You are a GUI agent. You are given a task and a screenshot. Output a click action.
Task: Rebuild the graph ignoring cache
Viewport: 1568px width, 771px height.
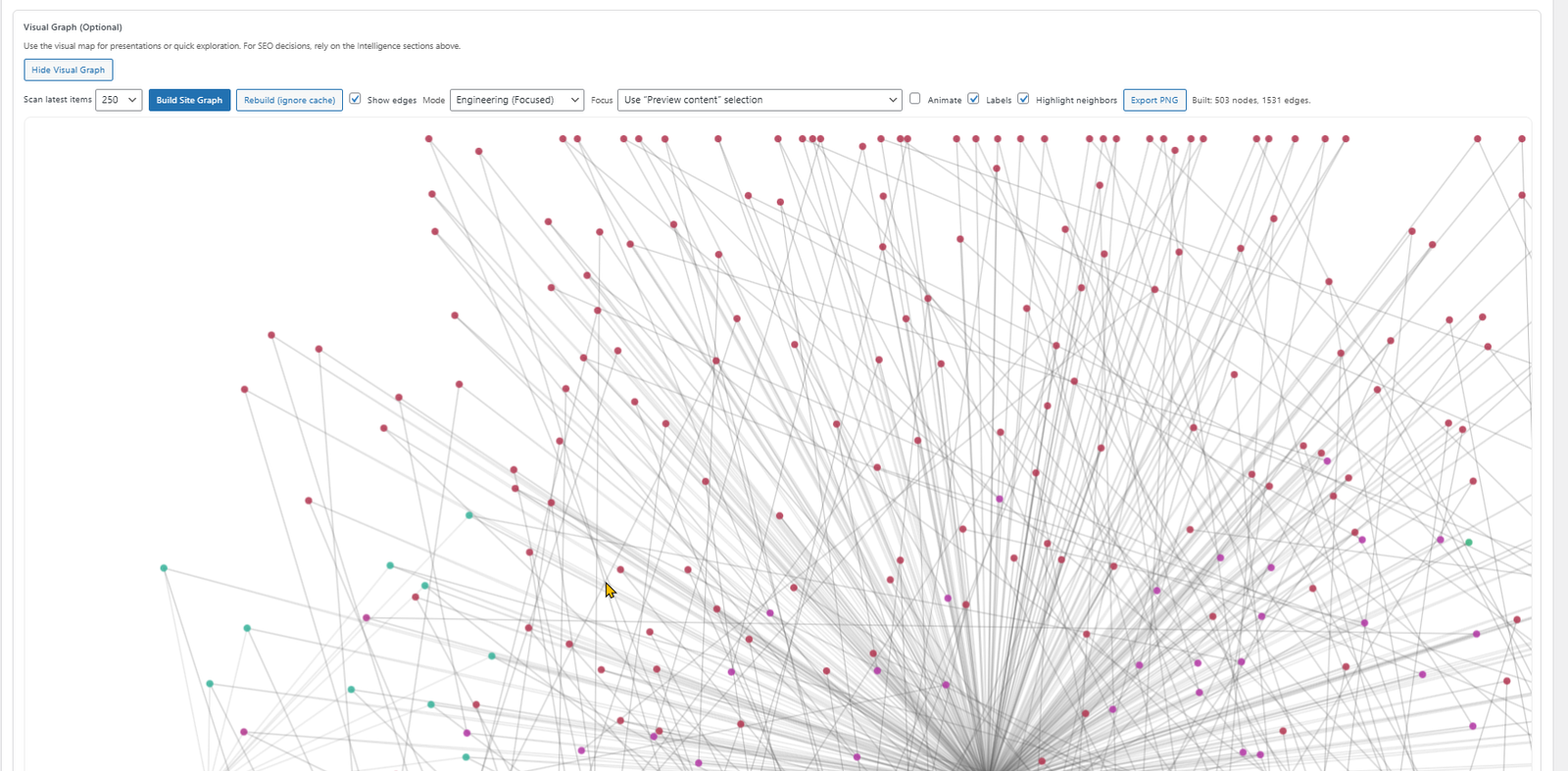[x=289, y=100]
